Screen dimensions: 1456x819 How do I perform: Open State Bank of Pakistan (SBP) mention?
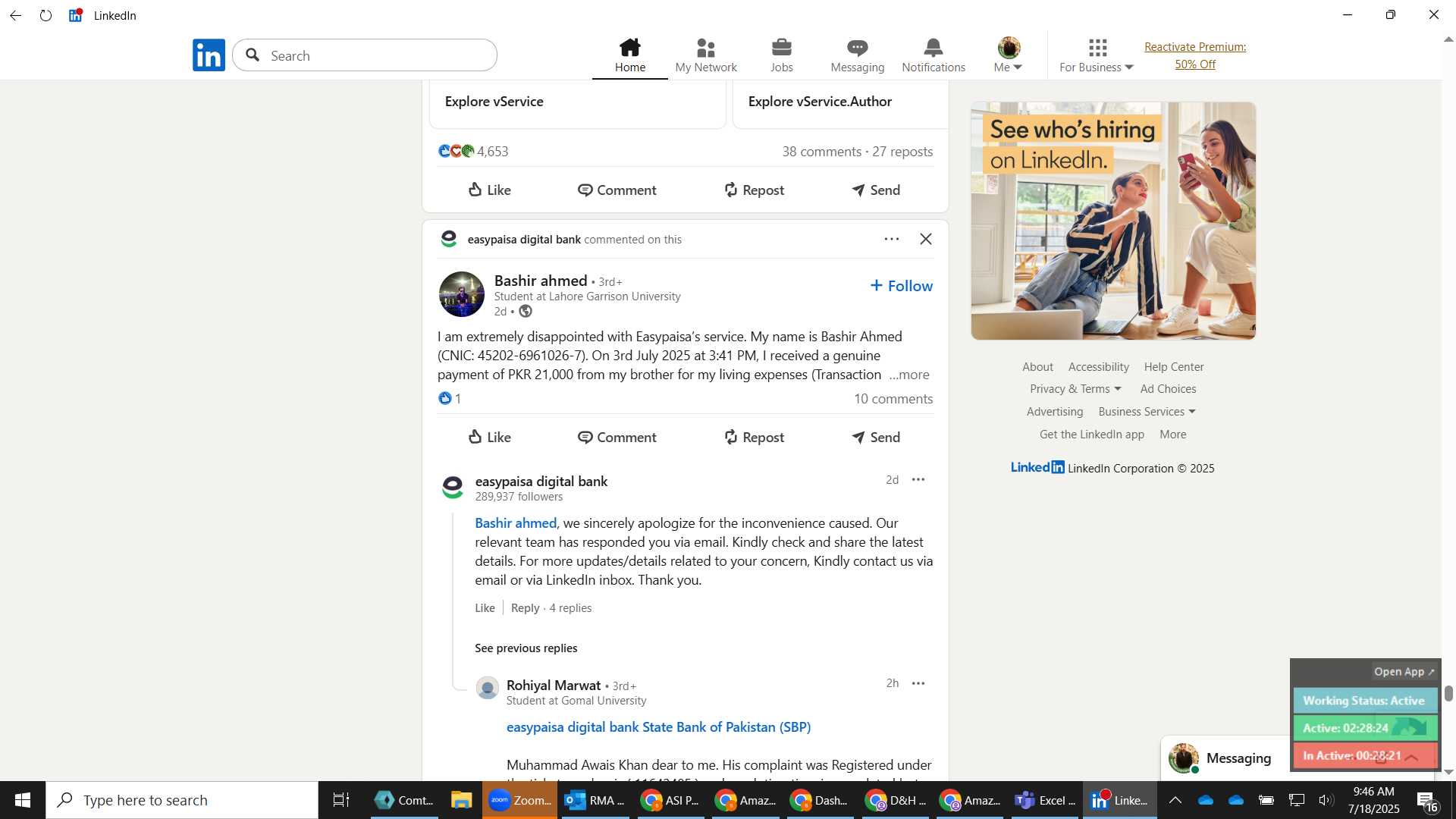point(726,727)
